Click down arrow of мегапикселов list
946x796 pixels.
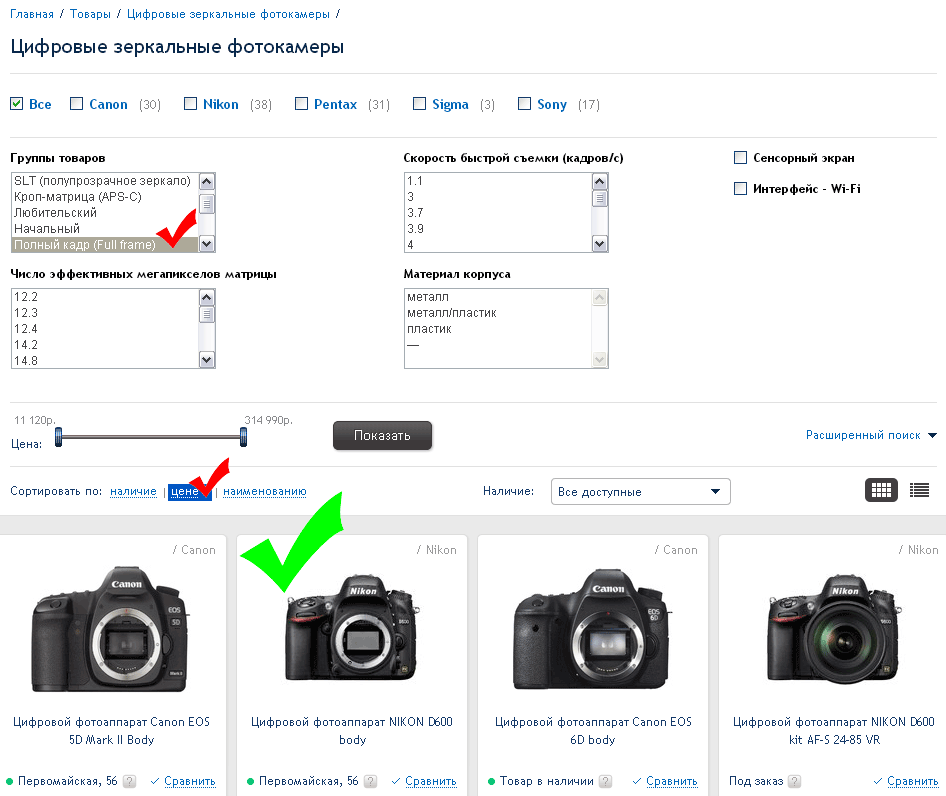pos(206,360)
